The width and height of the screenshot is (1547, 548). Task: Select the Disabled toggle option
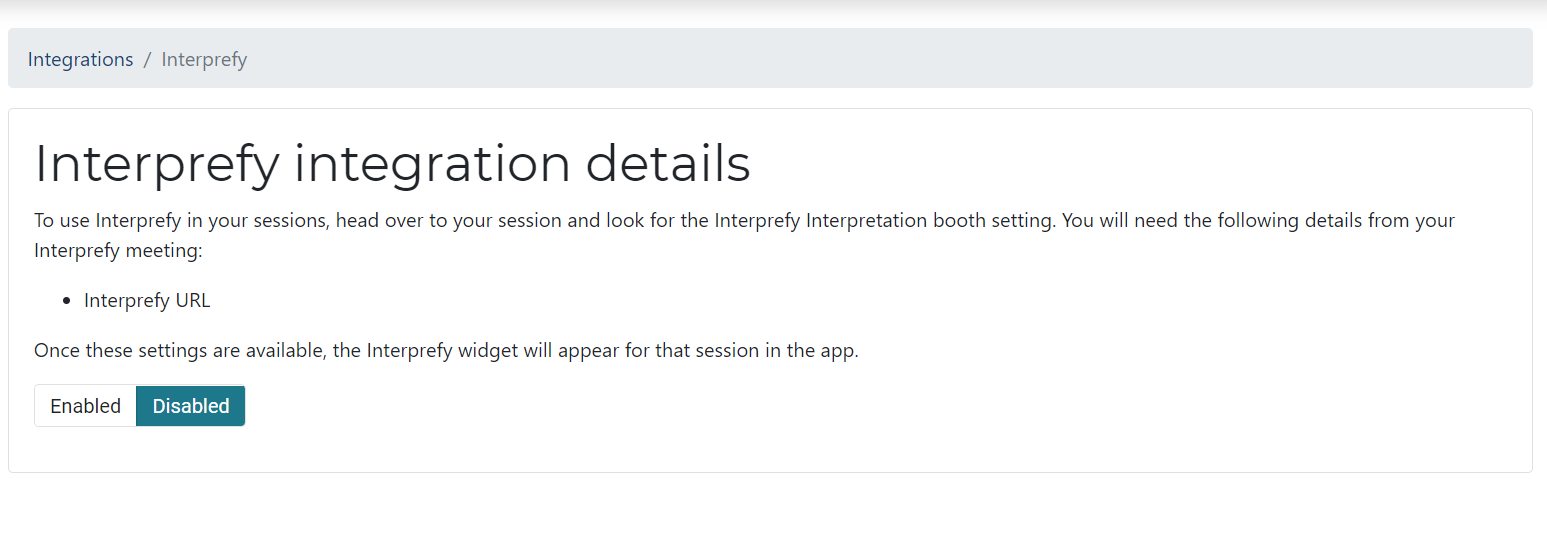tap(191, 406)
